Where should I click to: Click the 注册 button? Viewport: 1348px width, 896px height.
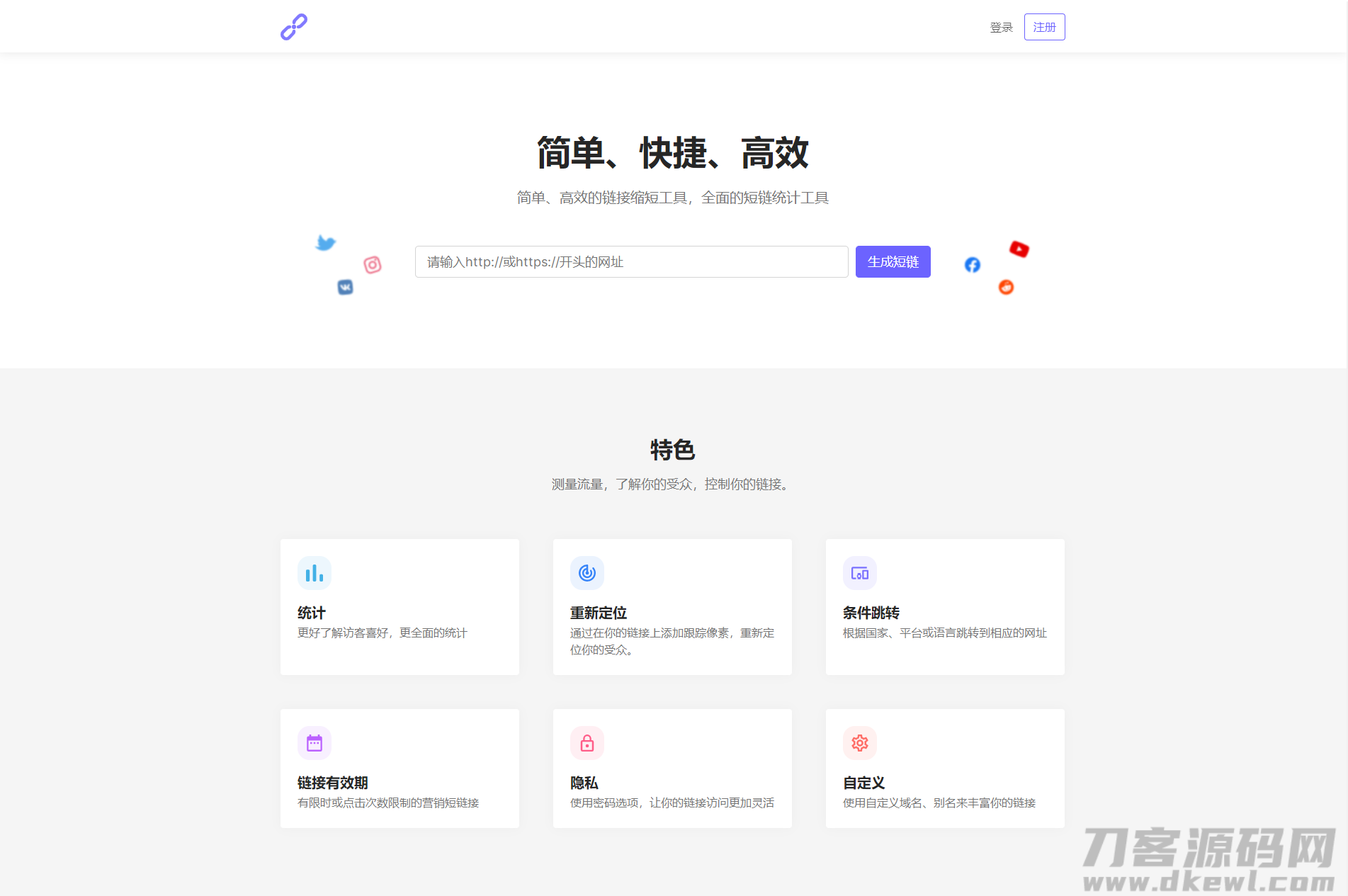tap(1044, 26)
